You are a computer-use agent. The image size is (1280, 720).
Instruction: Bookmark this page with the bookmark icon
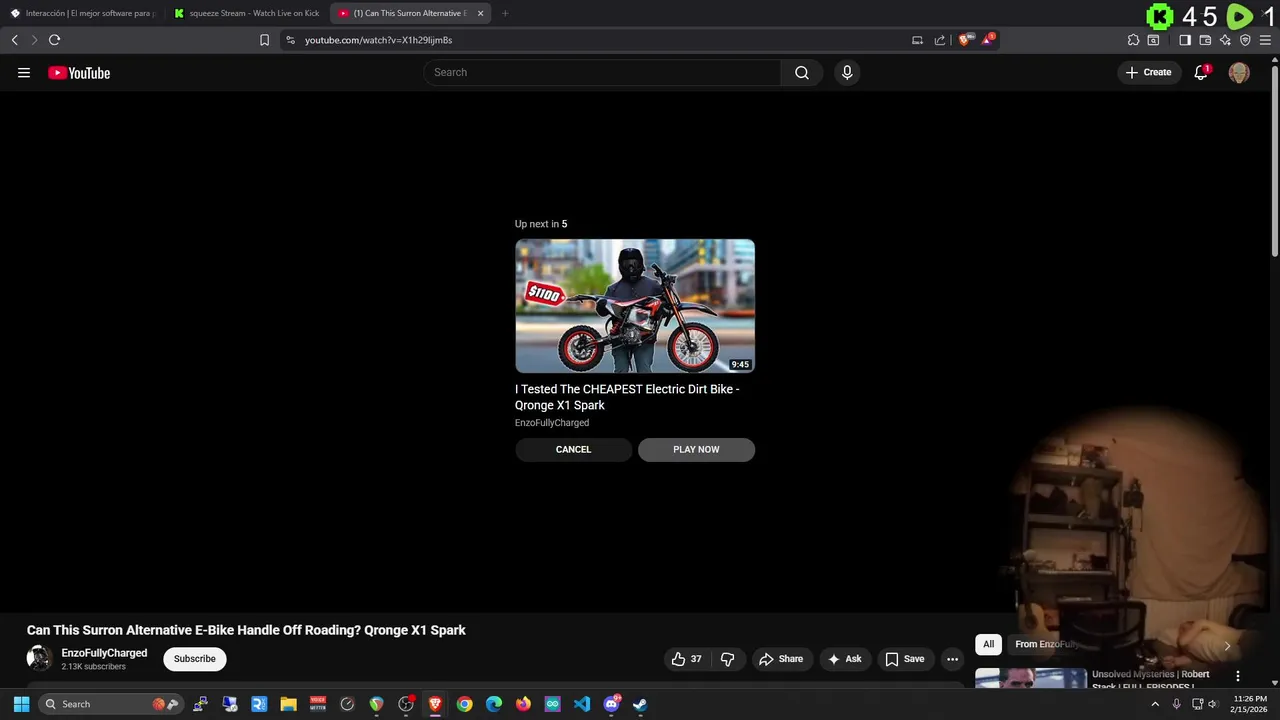[x=264, y=40]
